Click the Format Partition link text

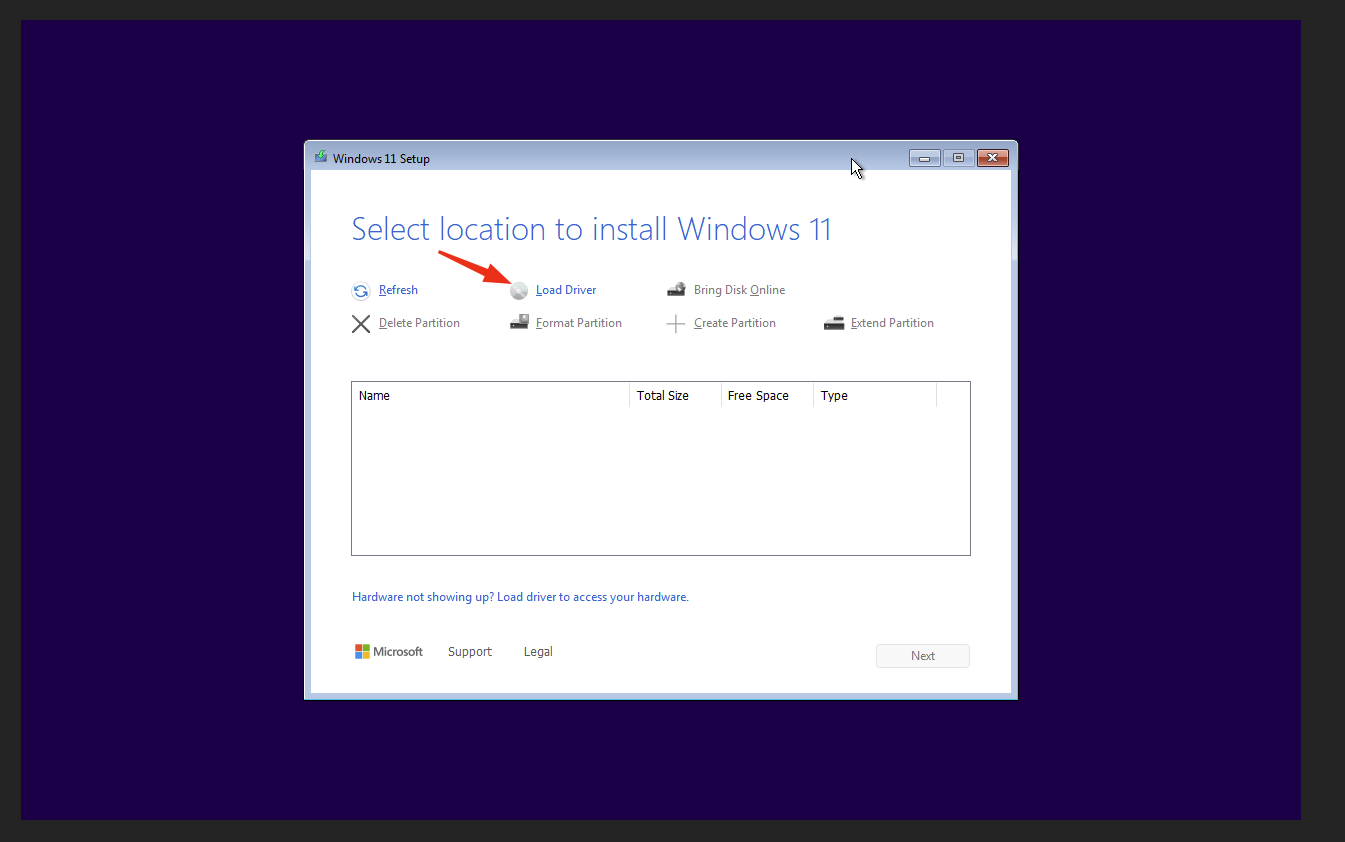(x=578, y=322)
